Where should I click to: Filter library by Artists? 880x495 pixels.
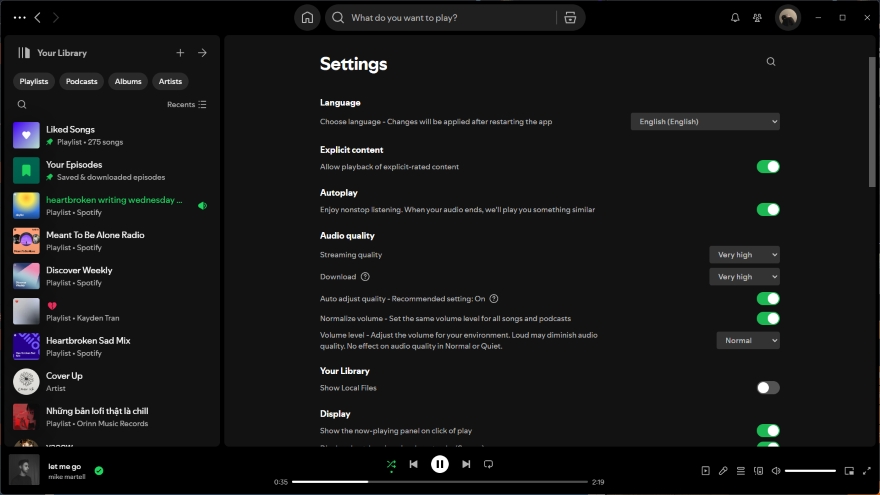tap(170, 81)
